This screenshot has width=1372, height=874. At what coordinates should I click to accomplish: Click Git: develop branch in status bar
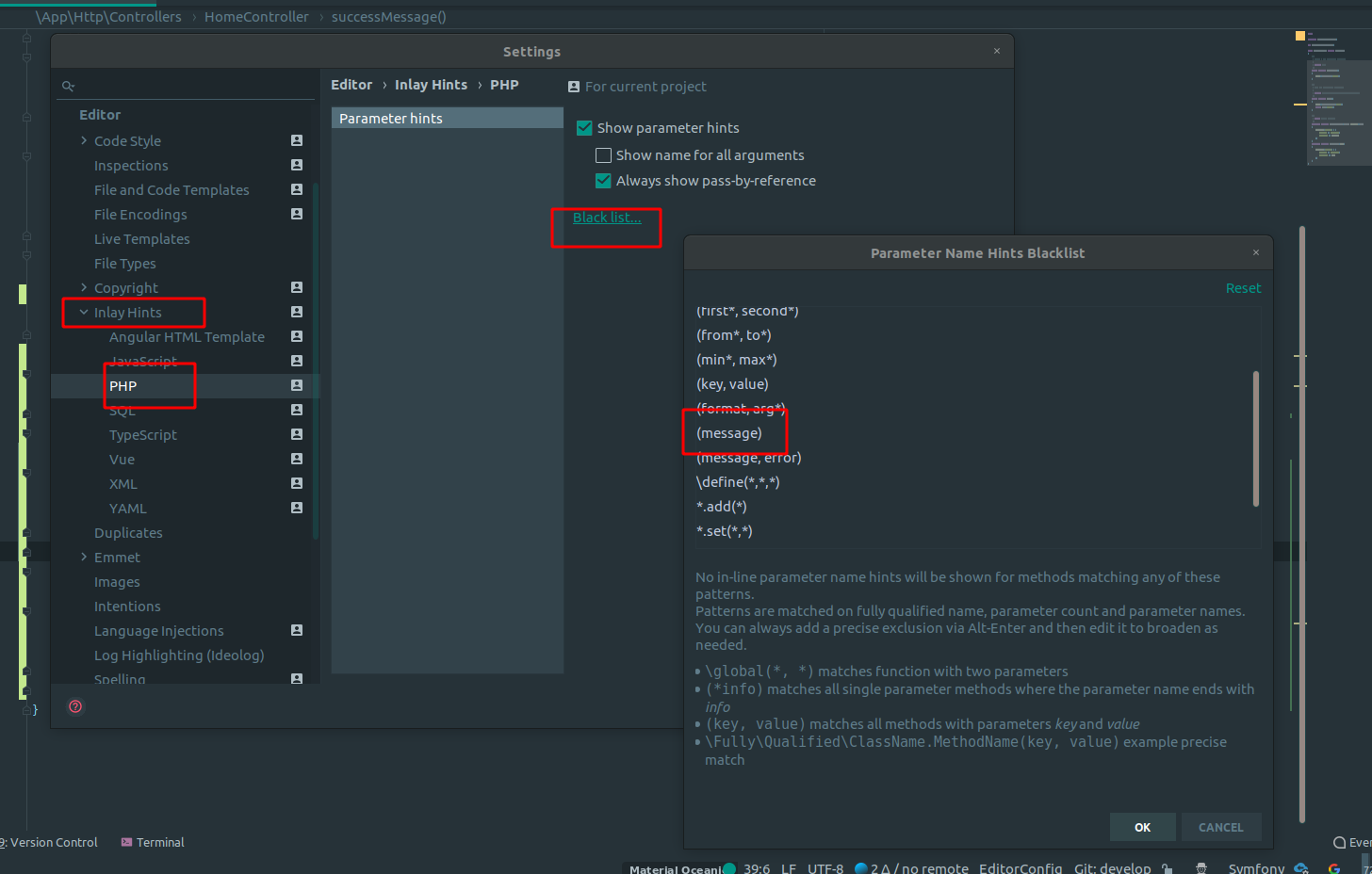pos(1112,868)
